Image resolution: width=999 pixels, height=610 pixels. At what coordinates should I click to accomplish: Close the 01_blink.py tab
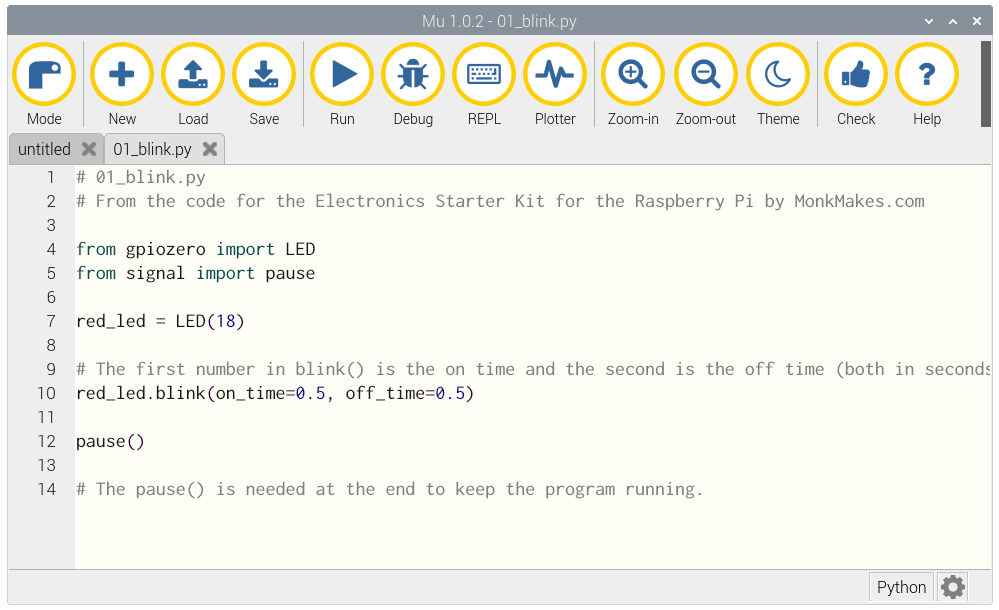coord(210,149)
